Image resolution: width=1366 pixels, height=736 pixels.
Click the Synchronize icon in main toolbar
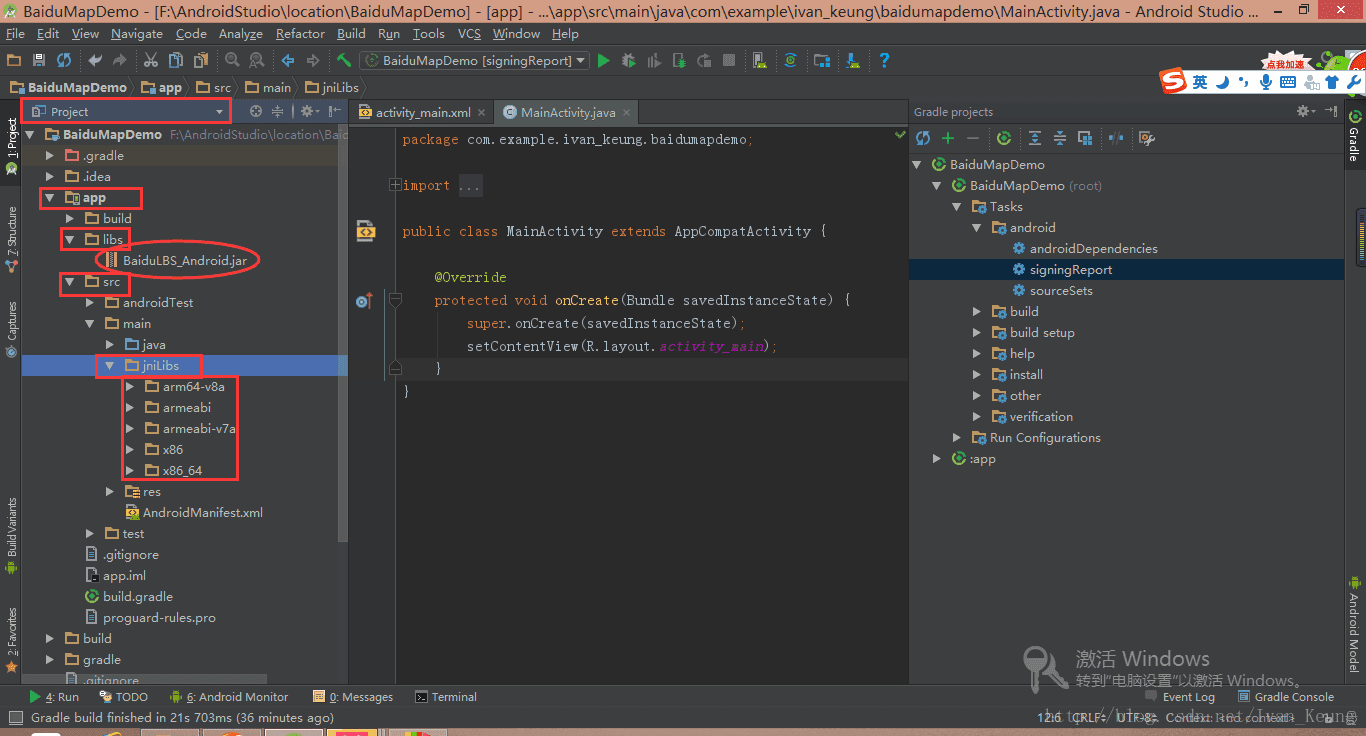64,61
